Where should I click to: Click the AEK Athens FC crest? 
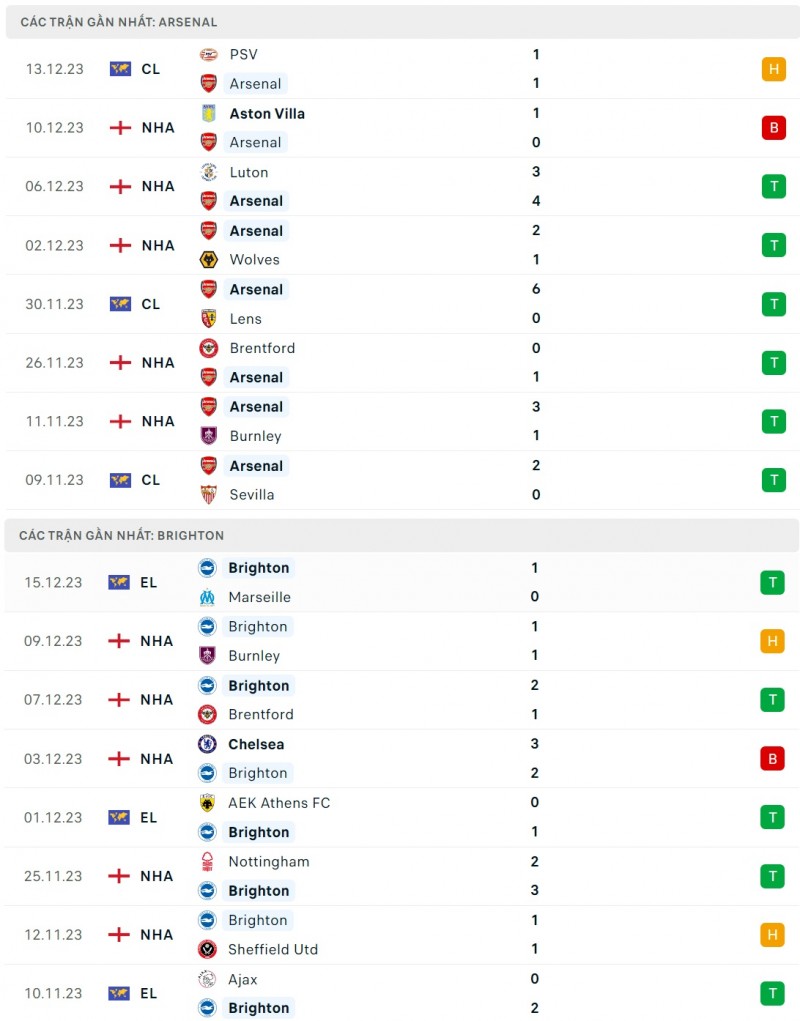point(207,803)
